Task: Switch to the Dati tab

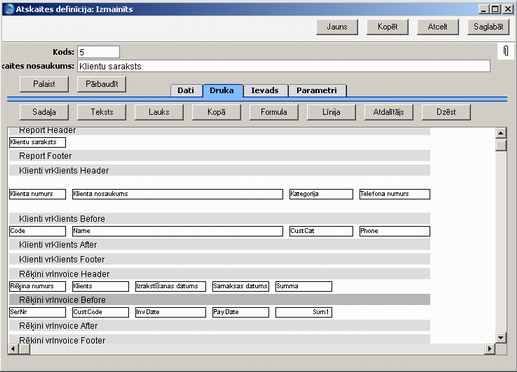Action: click(186, 91)
